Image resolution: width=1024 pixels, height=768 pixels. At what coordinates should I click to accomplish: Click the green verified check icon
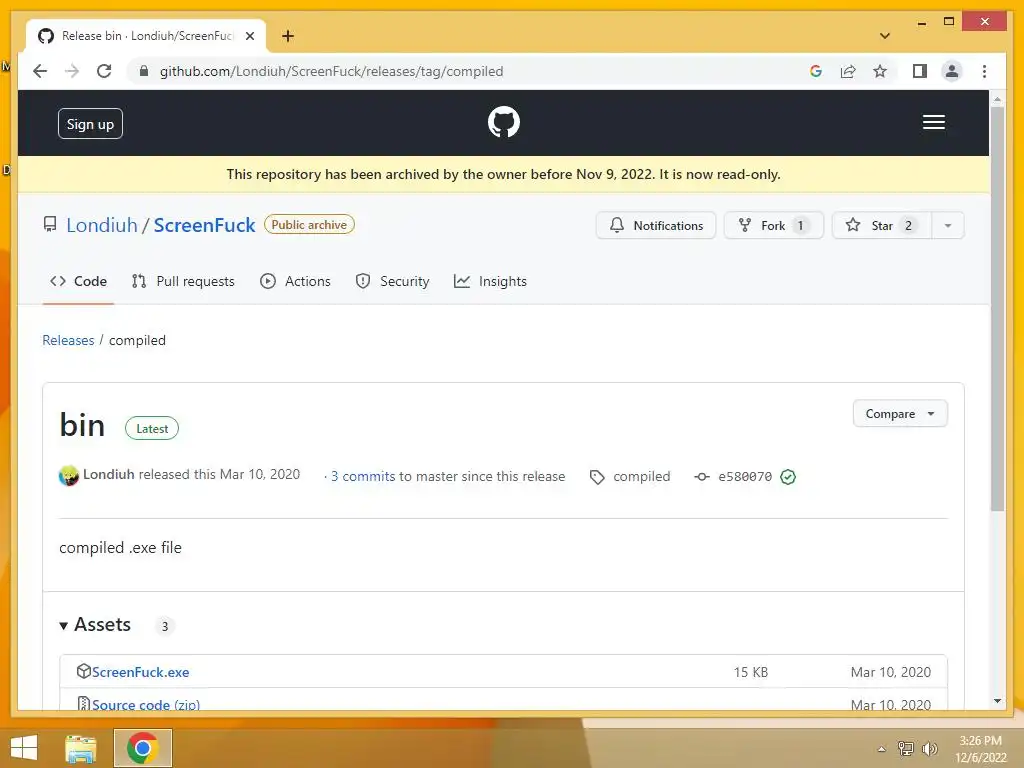pyautogui.click(x=788, y=477)
